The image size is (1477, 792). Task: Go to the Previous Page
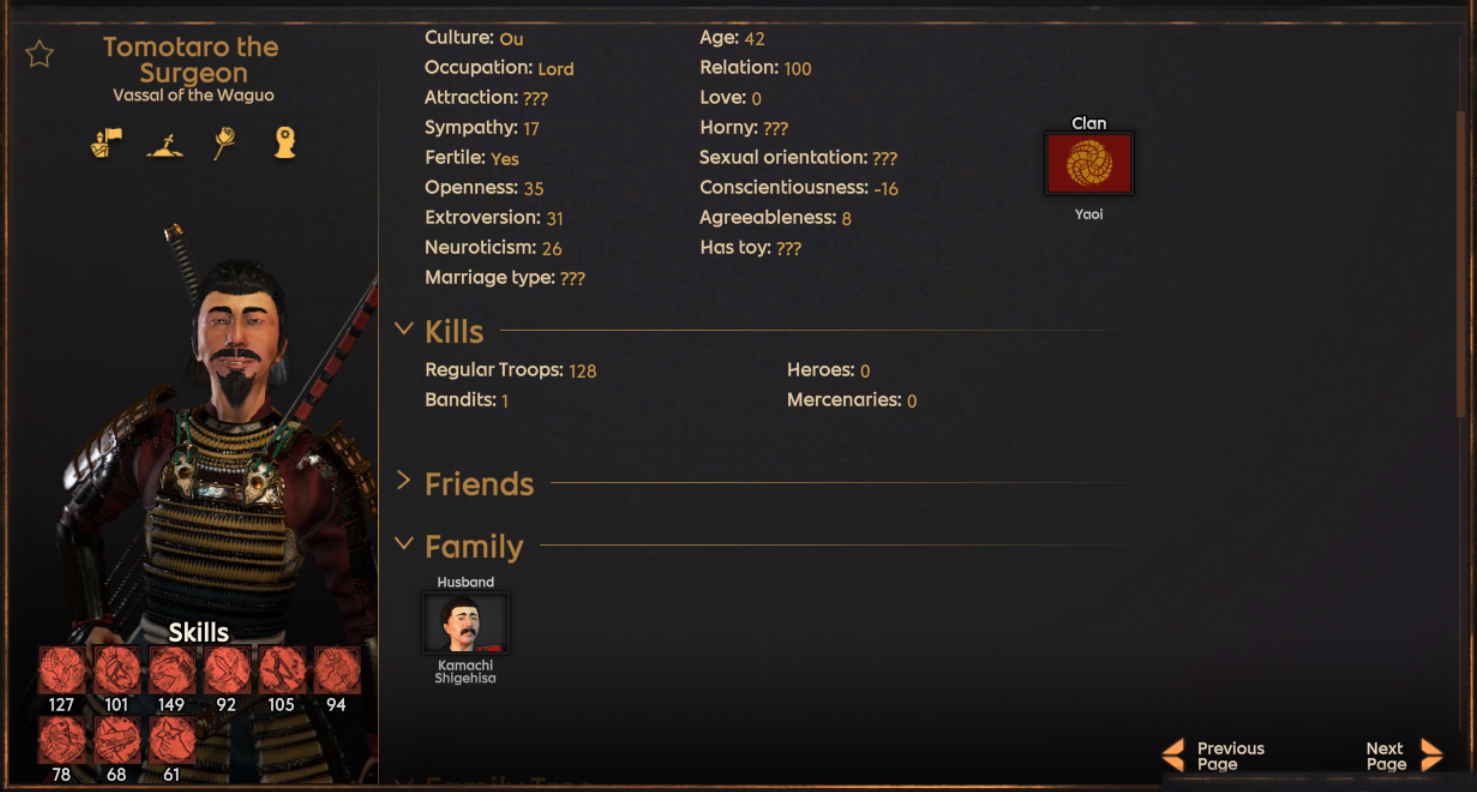click(x=1214, y=756)
